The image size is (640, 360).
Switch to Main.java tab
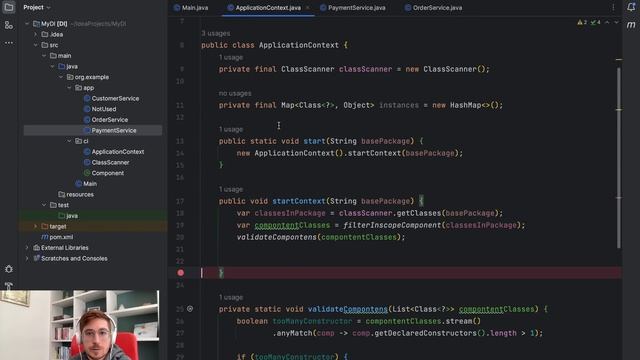(191, 8)
